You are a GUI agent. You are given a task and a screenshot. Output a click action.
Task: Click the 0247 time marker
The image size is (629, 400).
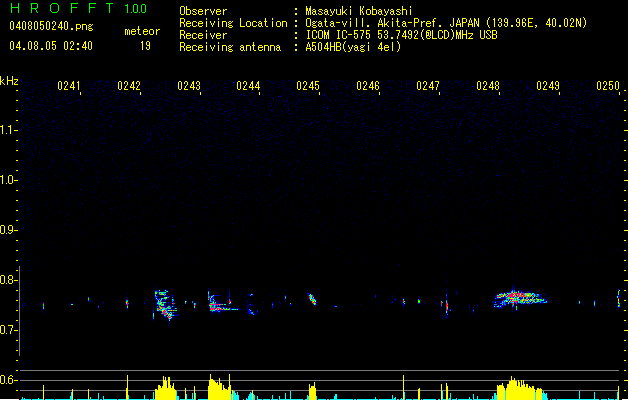pos(428,86)
